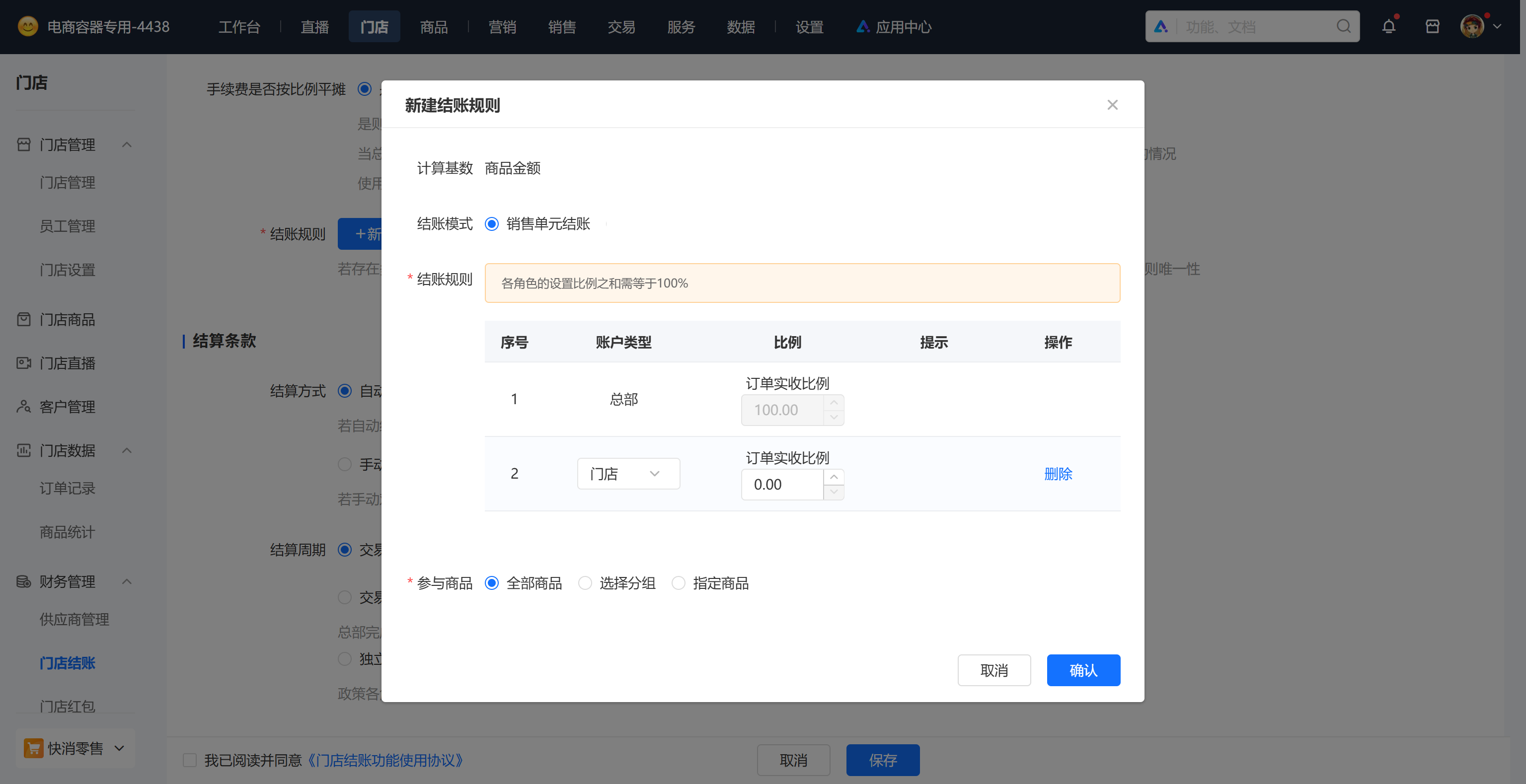This screenshot has width=1526, height=784.
Task: Click the 门店商品 sidebar icon
Action: (x=24, y=320)
